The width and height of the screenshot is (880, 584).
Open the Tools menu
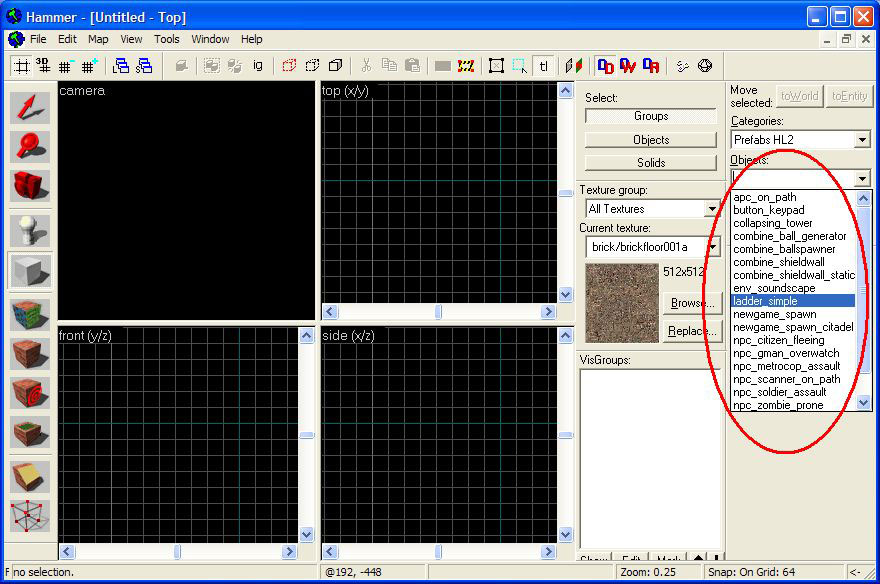coord(167,39)
